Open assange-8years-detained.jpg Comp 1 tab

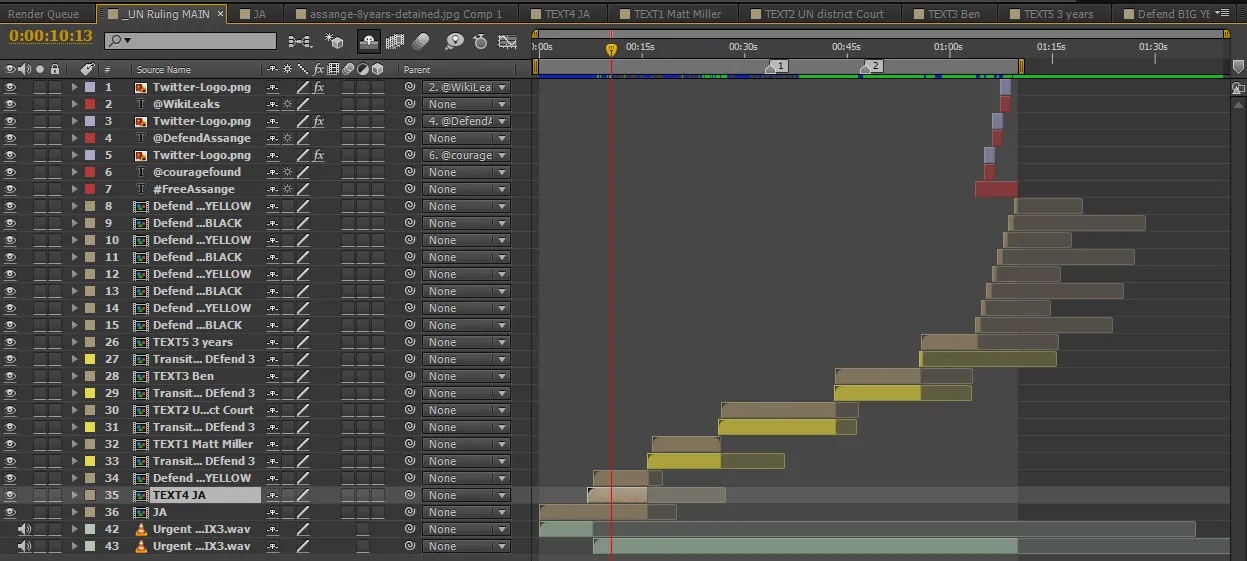click(406, 14)
